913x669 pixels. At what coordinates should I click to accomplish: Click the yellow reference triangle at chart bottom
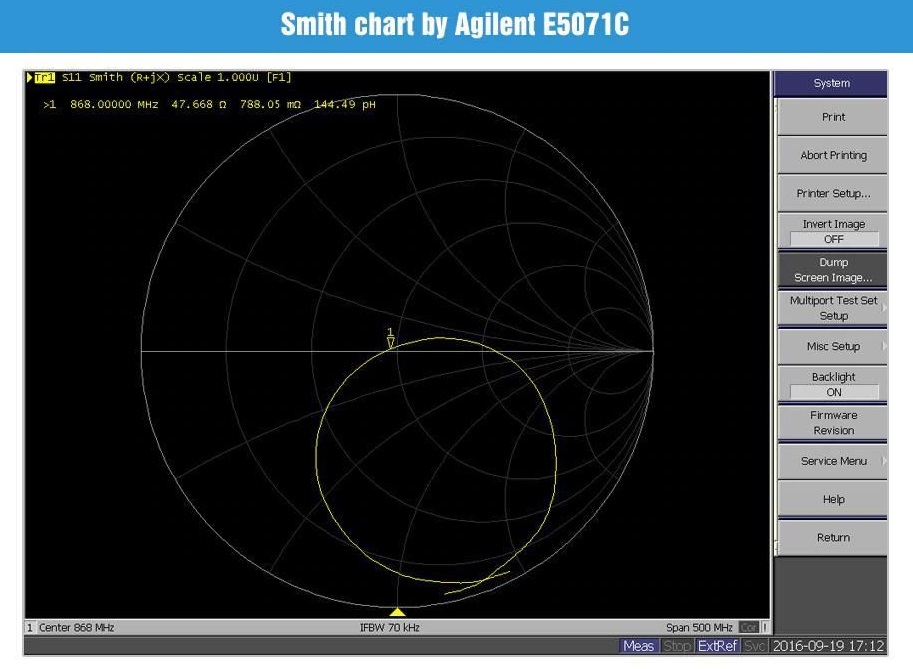(397, 612)
